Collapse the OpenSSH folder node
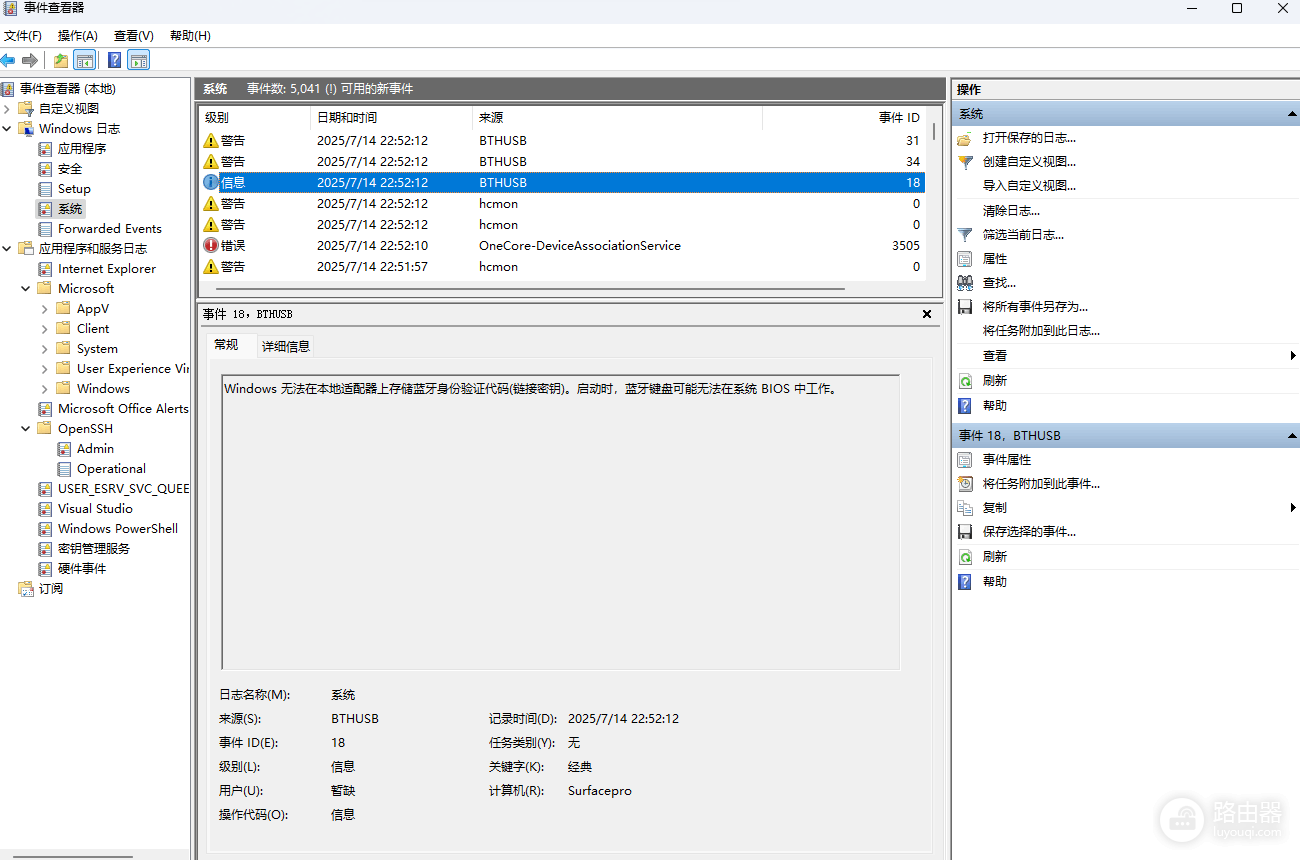Screen dimensions: 1300x860 click(26, 429)
